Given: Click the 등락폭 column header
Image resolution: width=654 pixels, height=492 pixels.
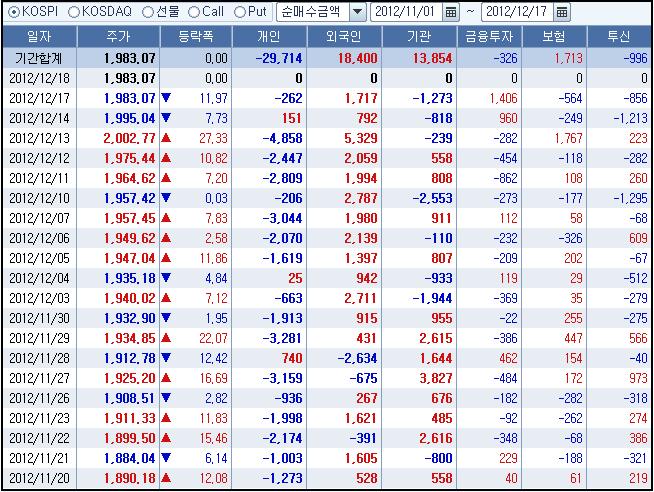Looking at the screenshot, I should pos(196,37).
